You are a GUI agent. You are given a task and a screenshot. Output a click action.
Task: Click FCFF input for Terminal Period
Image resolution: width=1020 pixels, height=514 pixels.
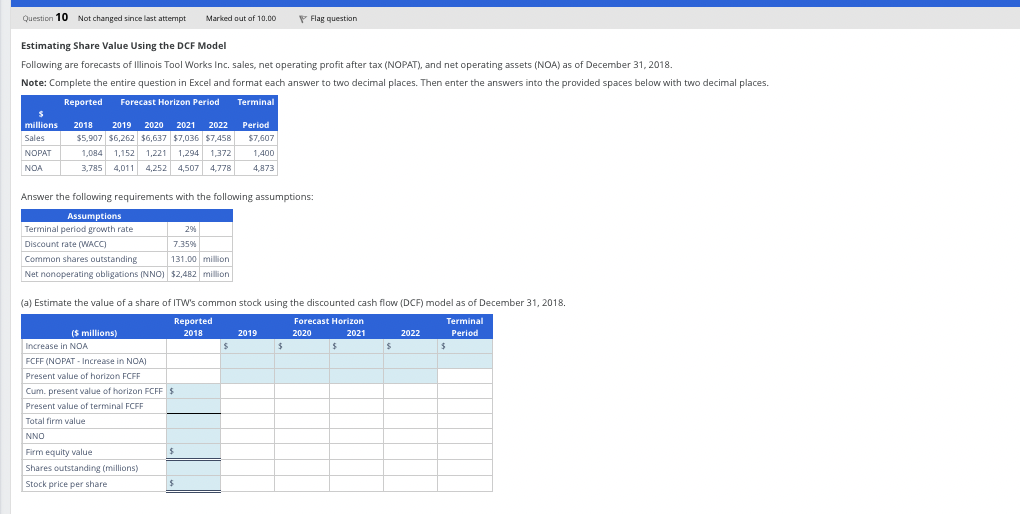click(465, 361)
